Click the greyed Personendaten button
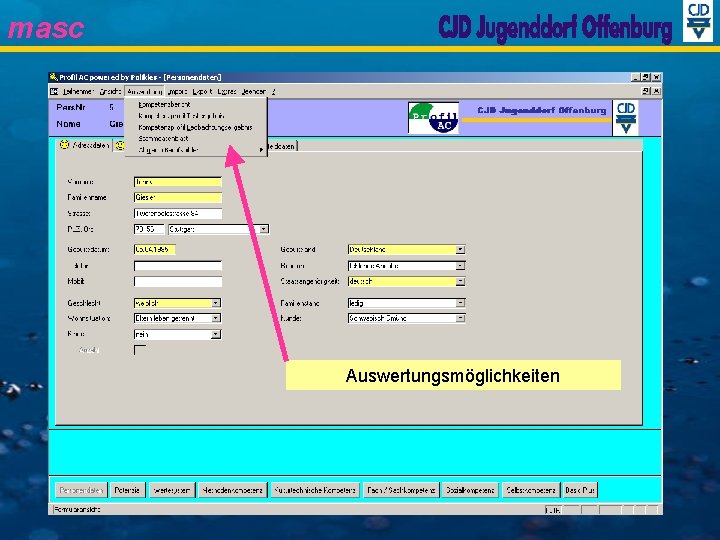Image resolution: width=720 pixels, height=540 pixels. [81, 490]
